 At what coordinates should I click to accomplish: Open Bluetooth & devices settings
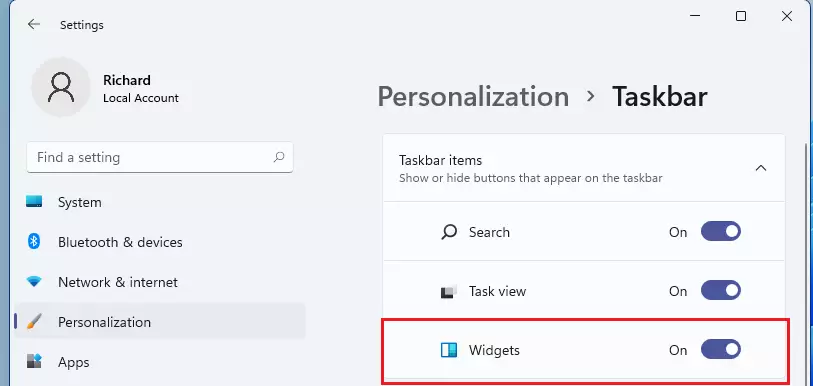(x=160, y=242)
